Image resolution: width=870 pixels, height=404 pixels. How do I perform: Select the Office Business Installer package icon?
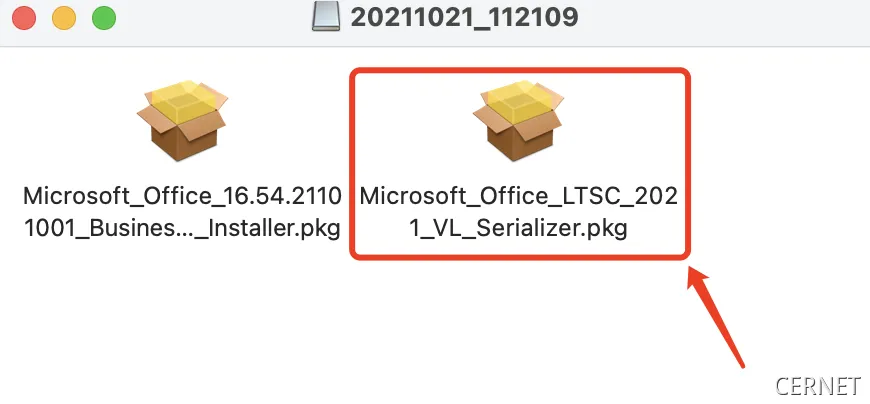(181, 121)
